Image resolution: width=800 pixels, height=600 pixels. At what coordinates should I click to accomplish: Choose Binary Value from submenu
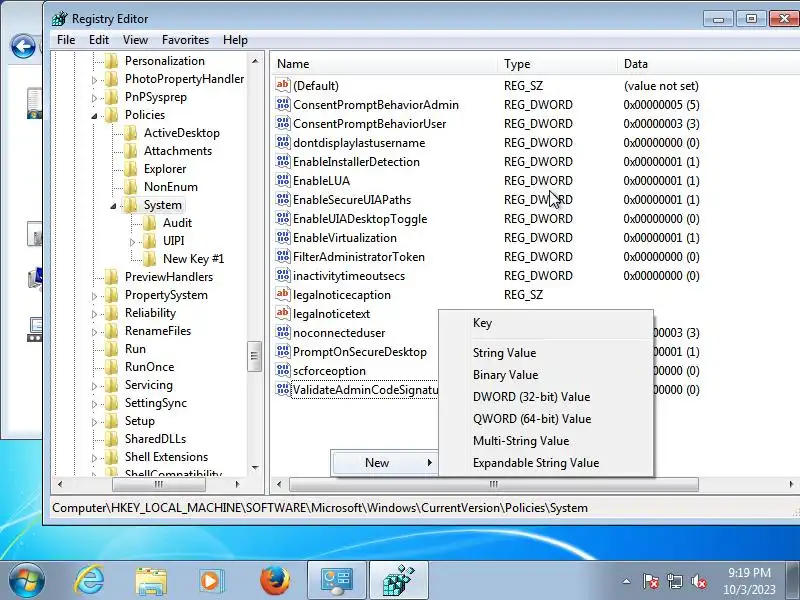[546, 374]
